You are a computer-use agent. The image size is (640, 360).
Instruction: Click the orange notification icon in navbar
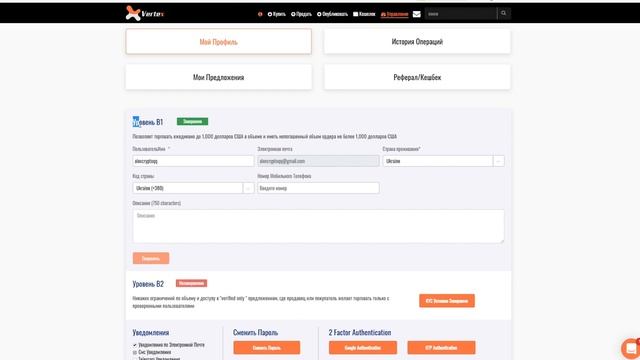click(260, 14)
